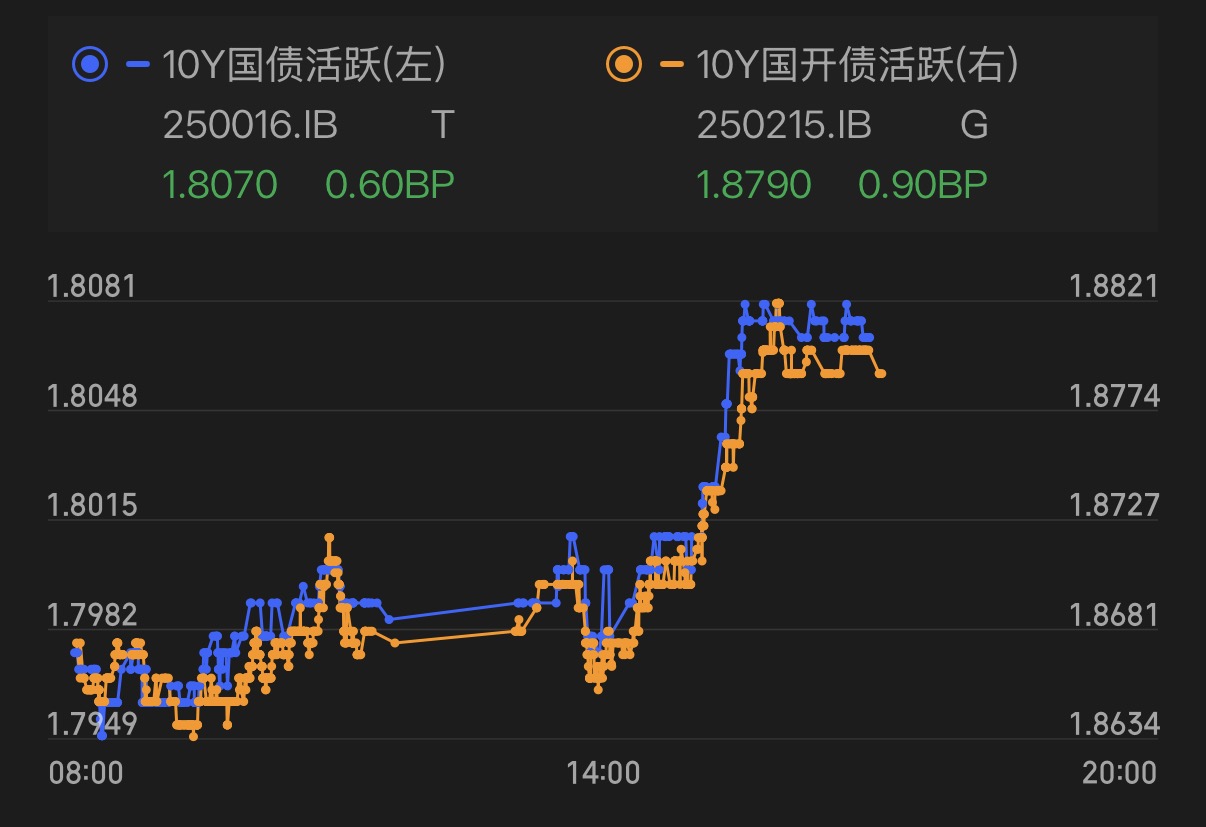Click the last orange data point on chart
Screen dimensions: 1206x827
(x=881, y=373)
